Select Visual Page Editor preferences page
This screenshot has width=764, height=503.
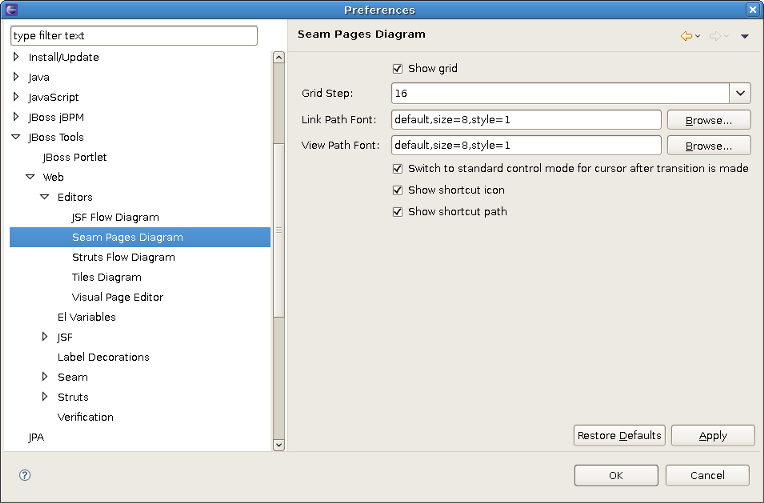click(117, 297)
